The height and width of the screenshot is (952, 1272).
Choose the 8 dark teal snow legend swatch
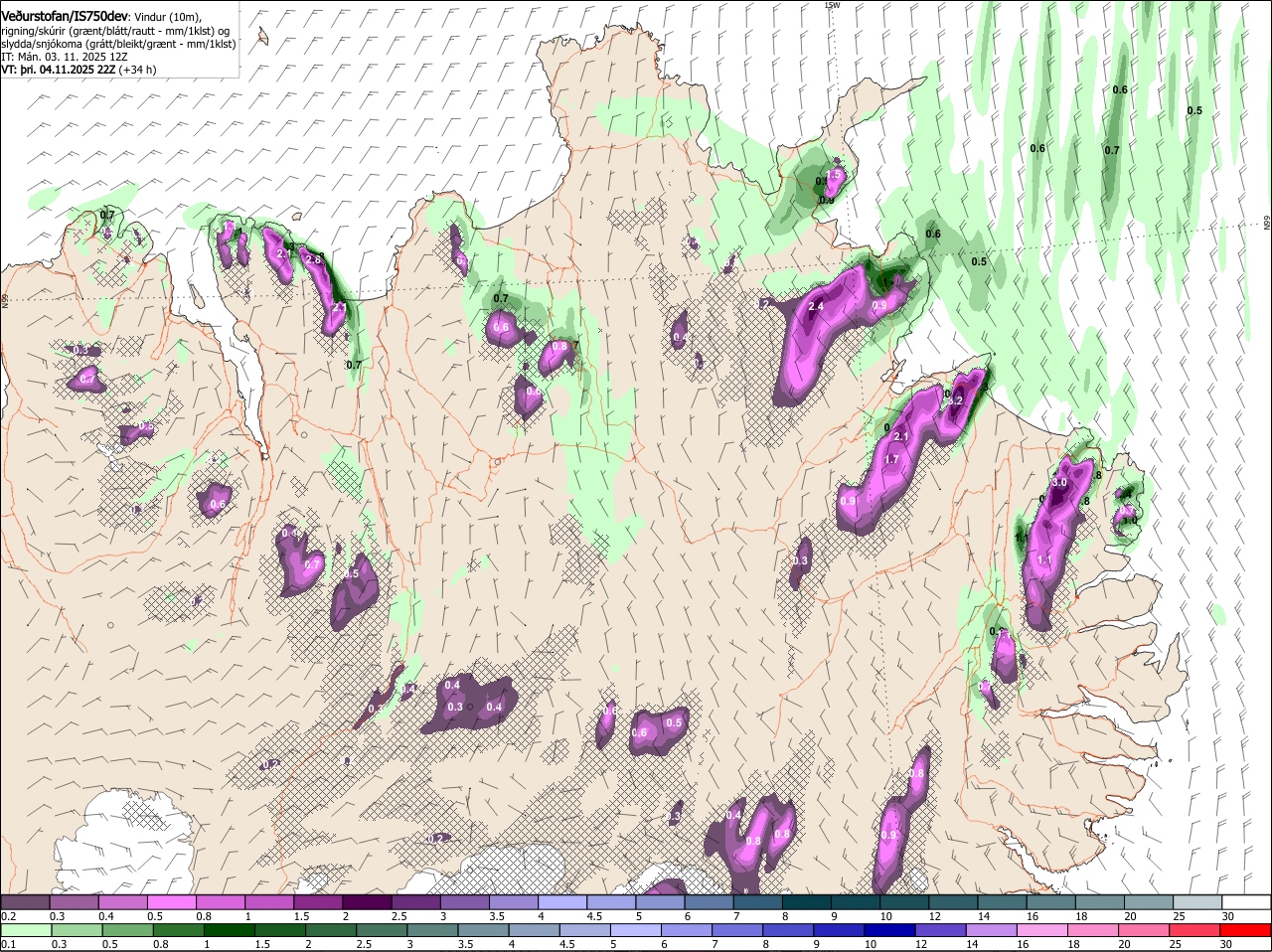click(x=807, y=901)
